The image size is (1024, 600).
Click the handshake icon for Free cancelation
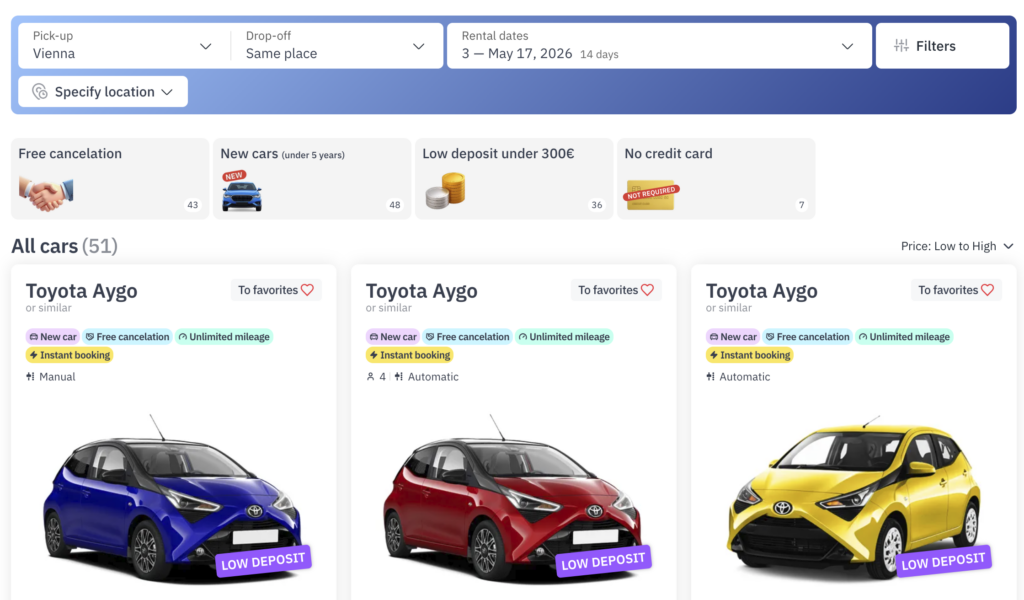46,192
